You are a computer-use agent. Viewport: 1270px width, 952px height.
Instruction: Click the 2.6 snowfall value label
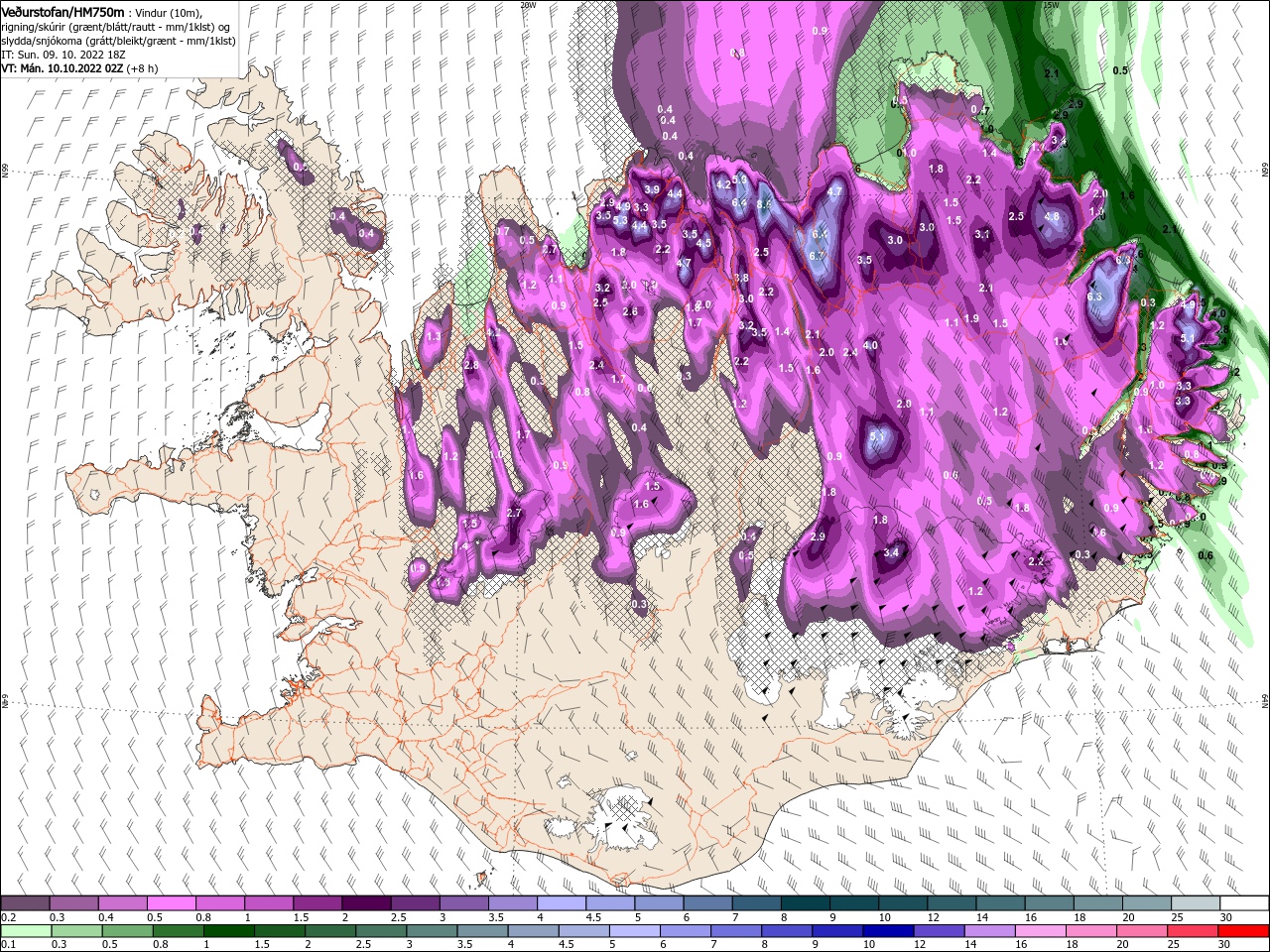629,311
